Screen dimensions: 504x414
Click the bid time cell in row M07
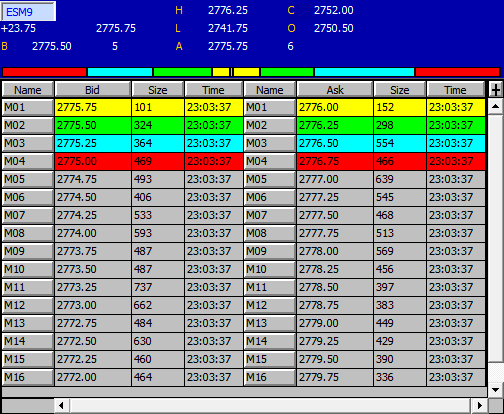tap(214, 215)
